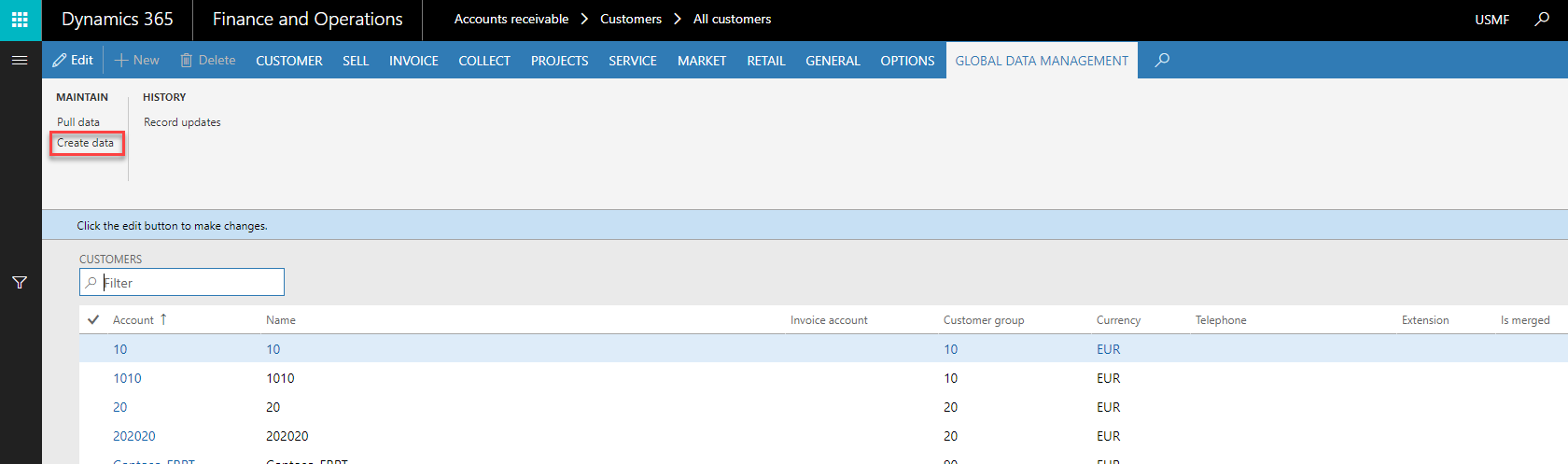Open the CUSTOMER tab
1568x464 pixels.
(x=289, y=61)
